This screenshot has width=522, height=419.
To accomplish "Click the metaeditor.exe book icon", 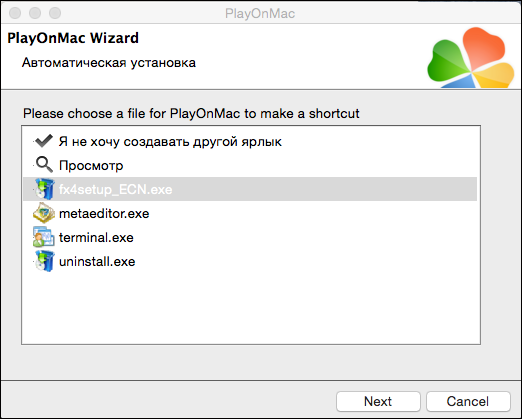I will [44, 213].
